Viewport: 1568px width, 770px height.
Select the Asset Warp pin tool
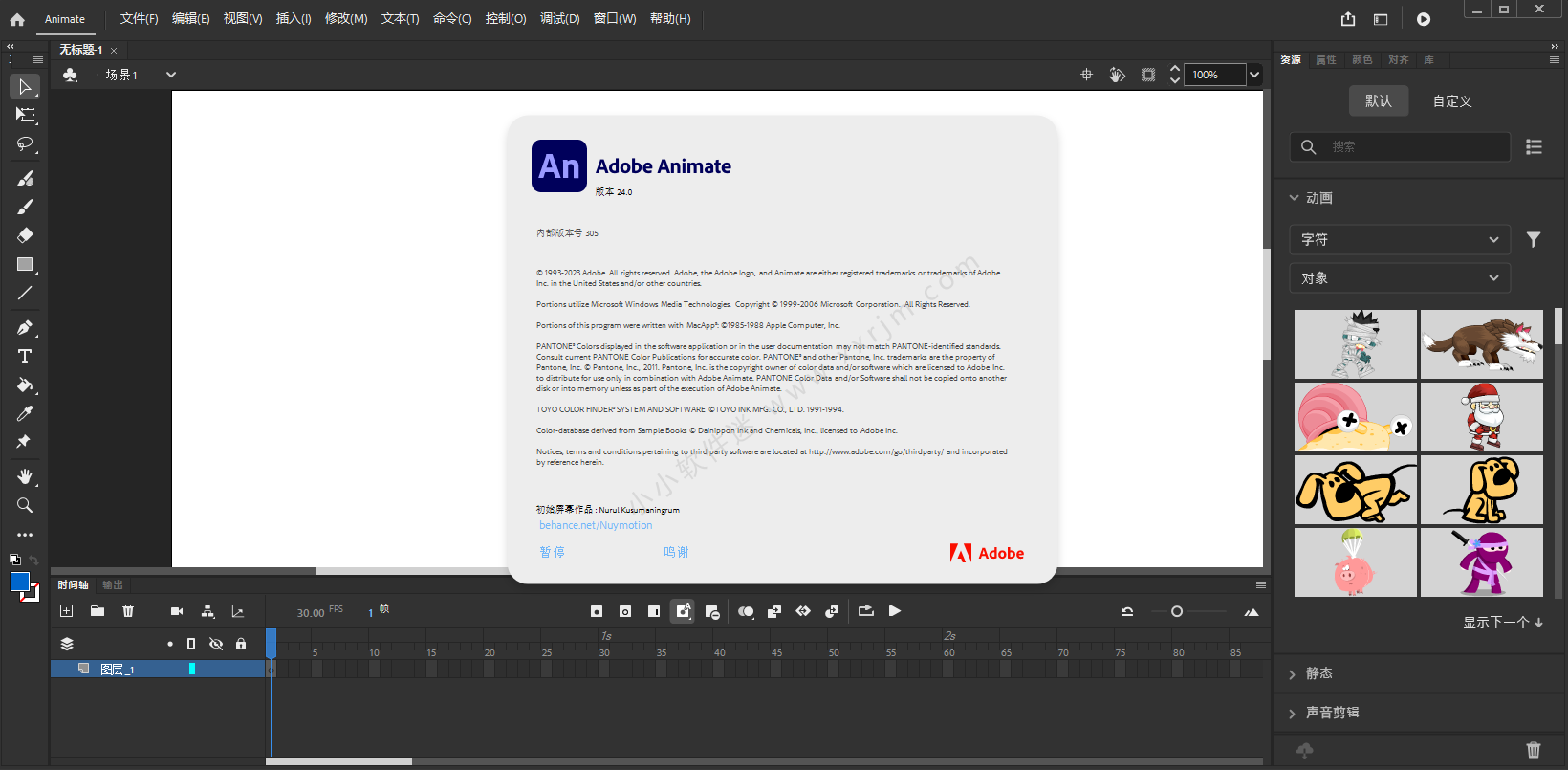click(x=25, y=442)
